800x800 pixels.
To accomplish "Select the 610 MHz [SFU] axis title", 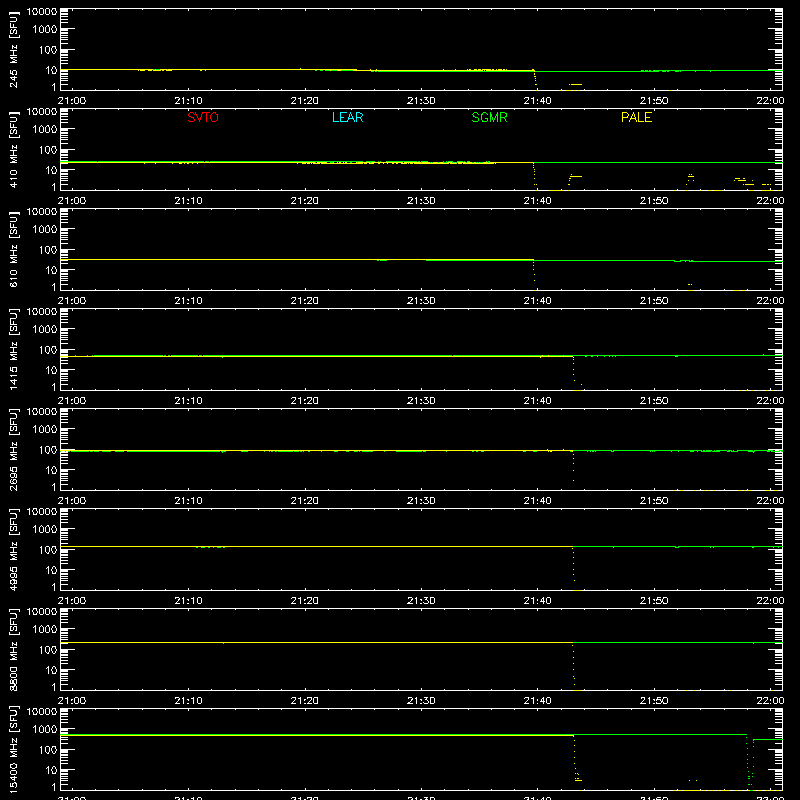I will coord(13,249).
